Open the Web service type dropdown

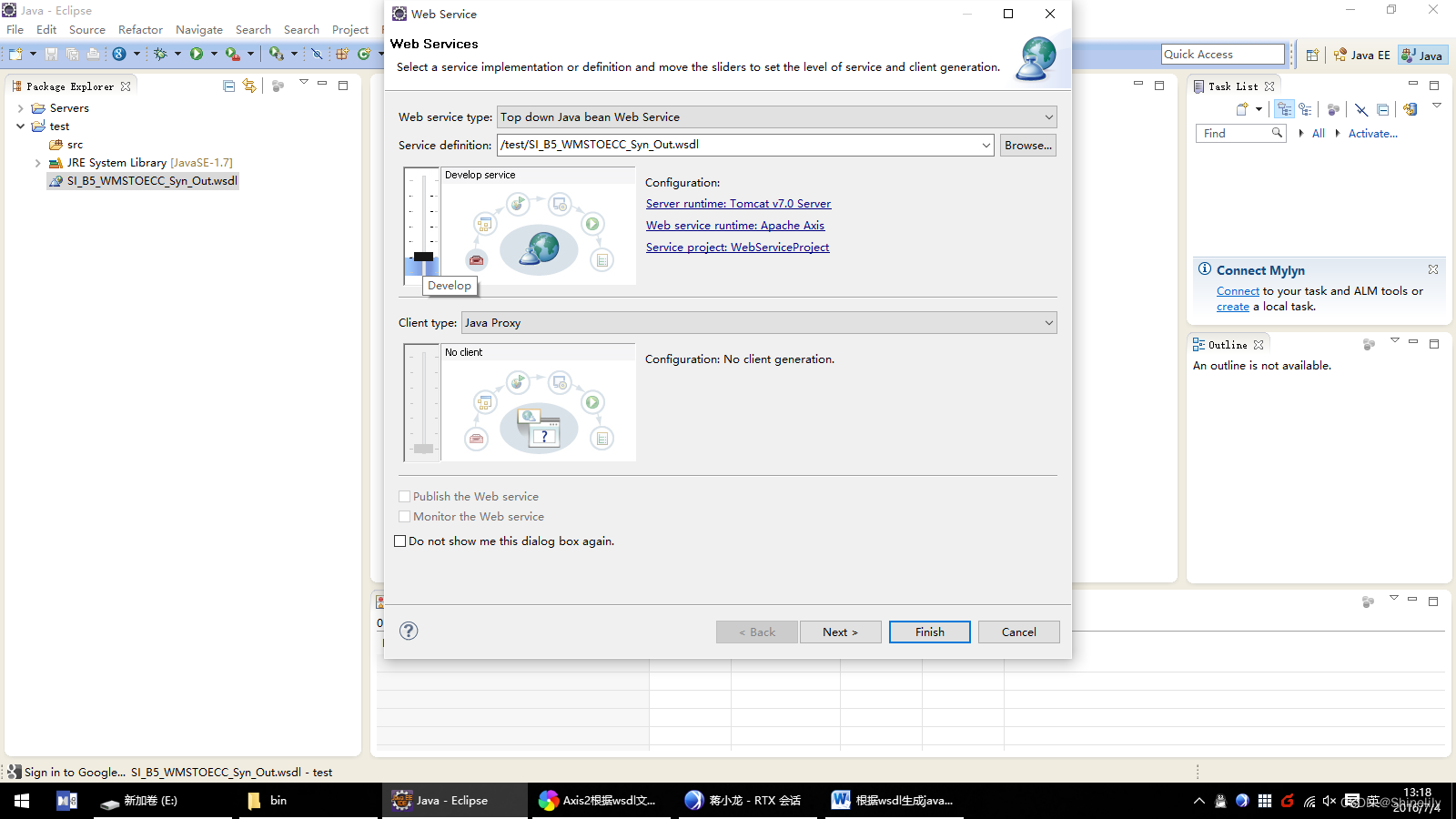(x=776, y=116)
